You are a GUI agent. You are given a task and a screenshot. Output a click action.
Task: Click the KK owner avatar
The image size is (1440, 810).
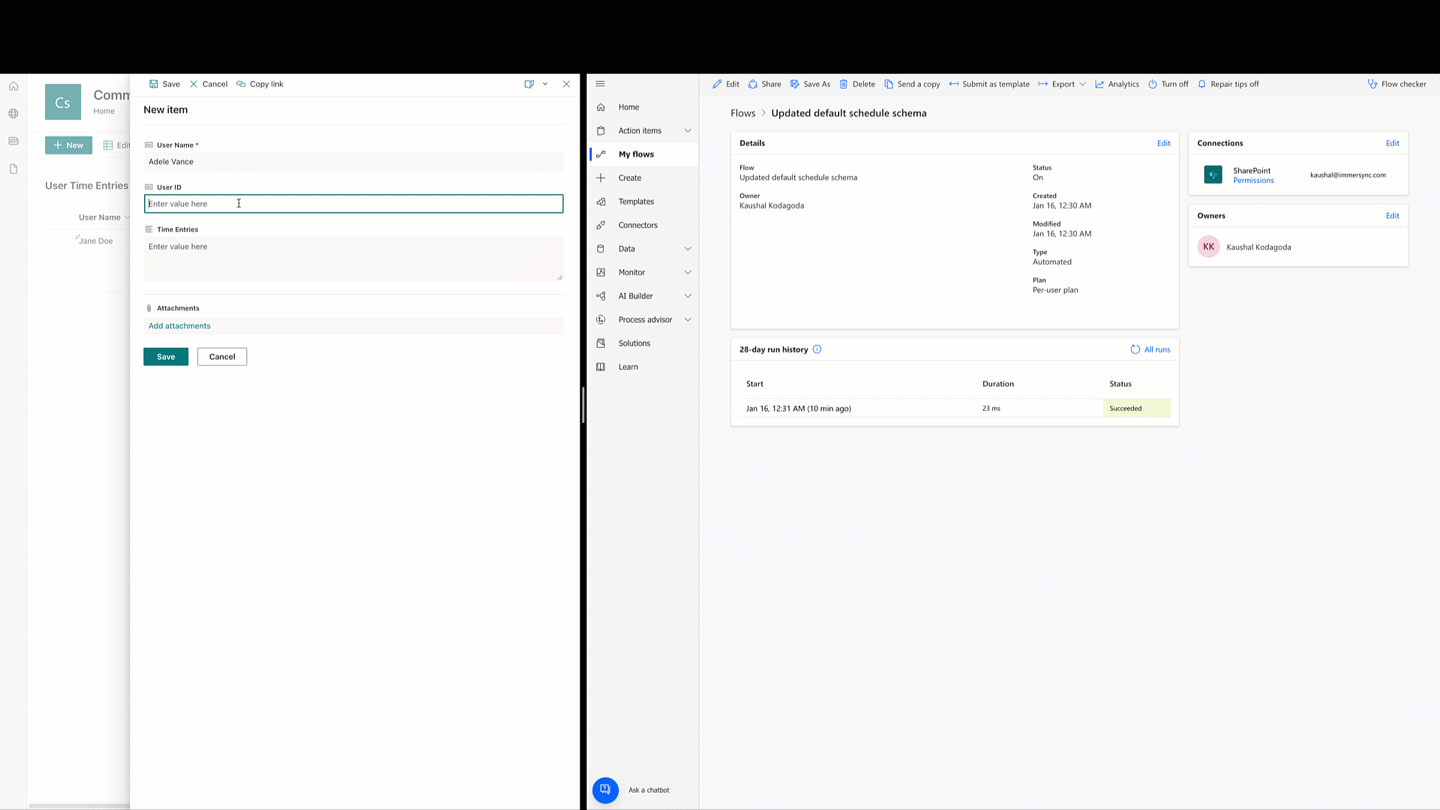pos(1209,247)
